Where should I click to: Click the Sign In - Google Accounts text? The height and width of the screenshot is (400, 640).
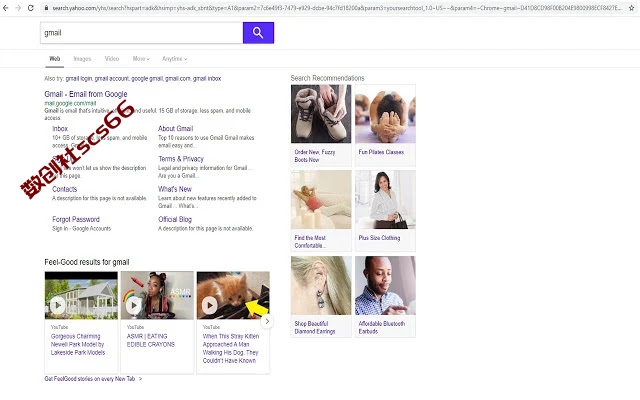pos(81,229)
